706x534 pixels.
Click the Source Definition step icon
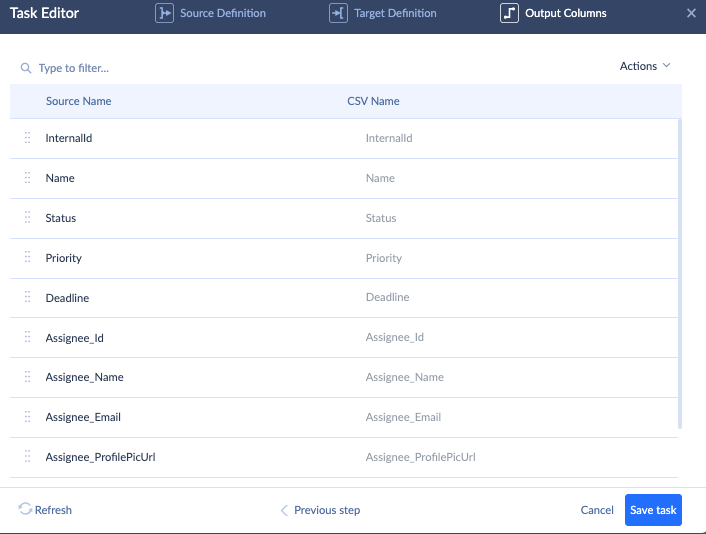tap(164, 13)
